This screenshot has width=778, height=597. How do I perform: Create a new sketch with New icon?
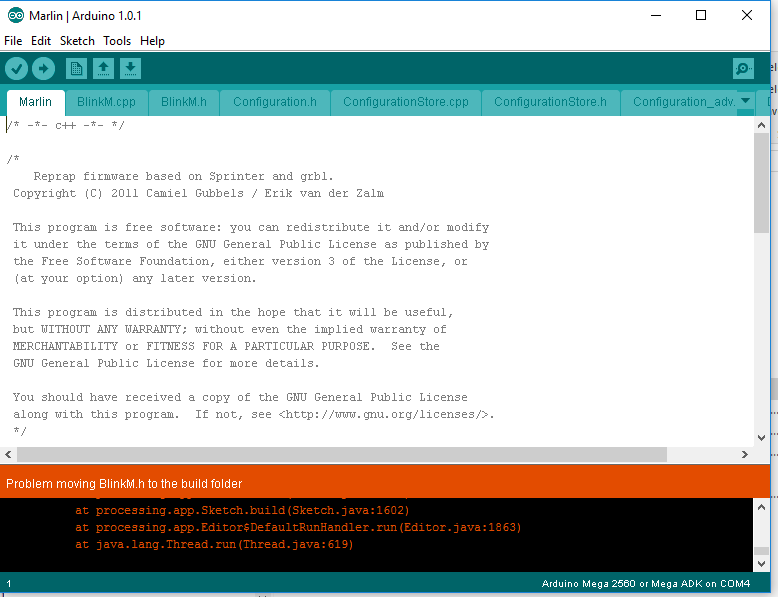76,68
